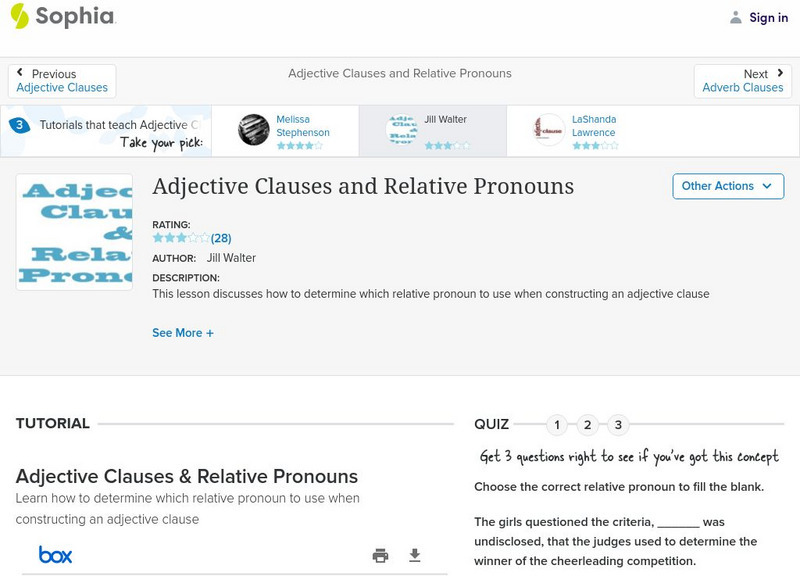
Task: Open the Other Actions dropdown
Action: tap(727, 186)
